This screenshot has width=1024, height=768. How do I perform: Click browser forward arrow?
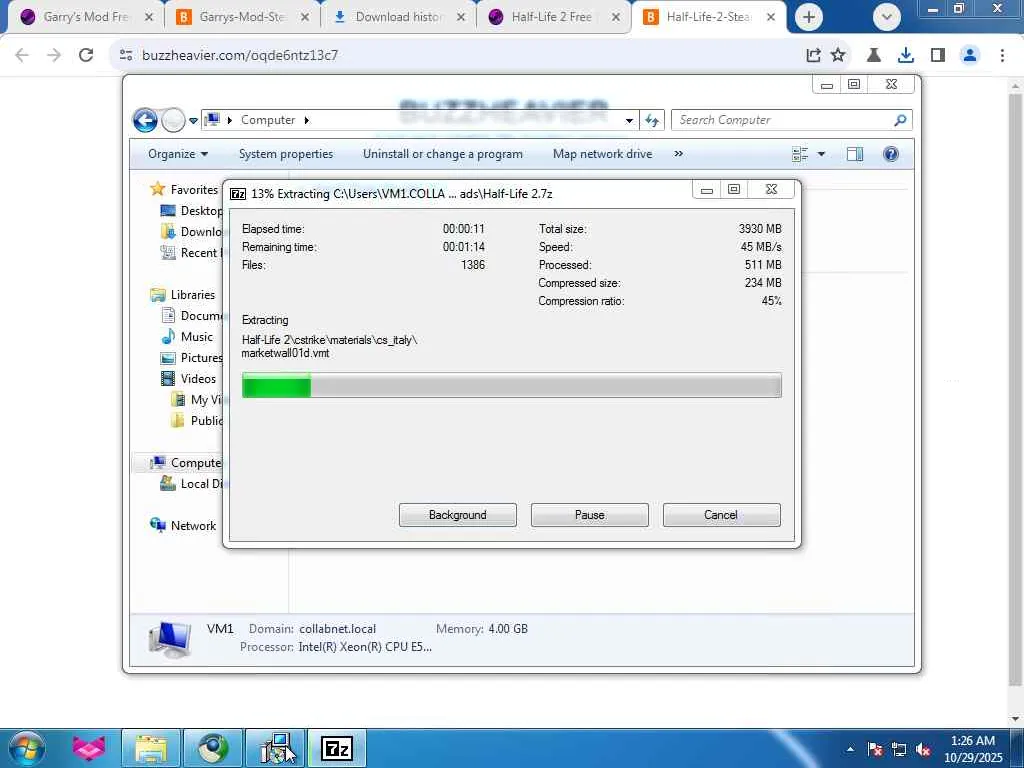[x=54, y=55]
